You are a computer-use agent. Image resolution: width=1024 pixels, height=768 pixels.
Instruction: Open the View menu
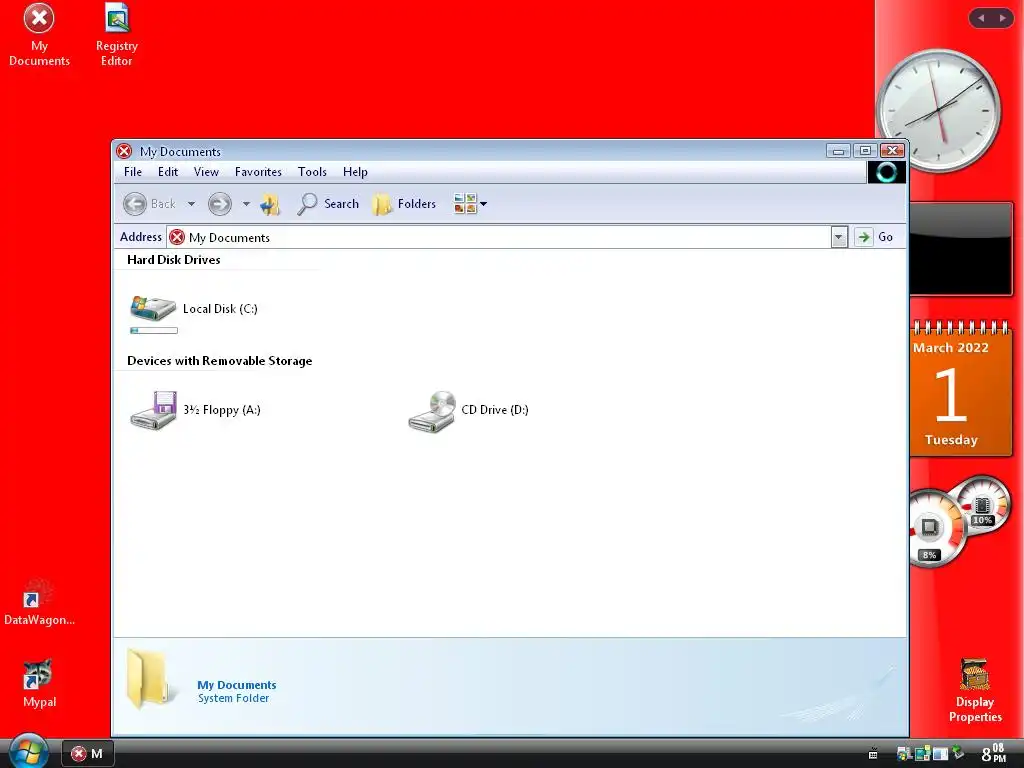(206, 172)
